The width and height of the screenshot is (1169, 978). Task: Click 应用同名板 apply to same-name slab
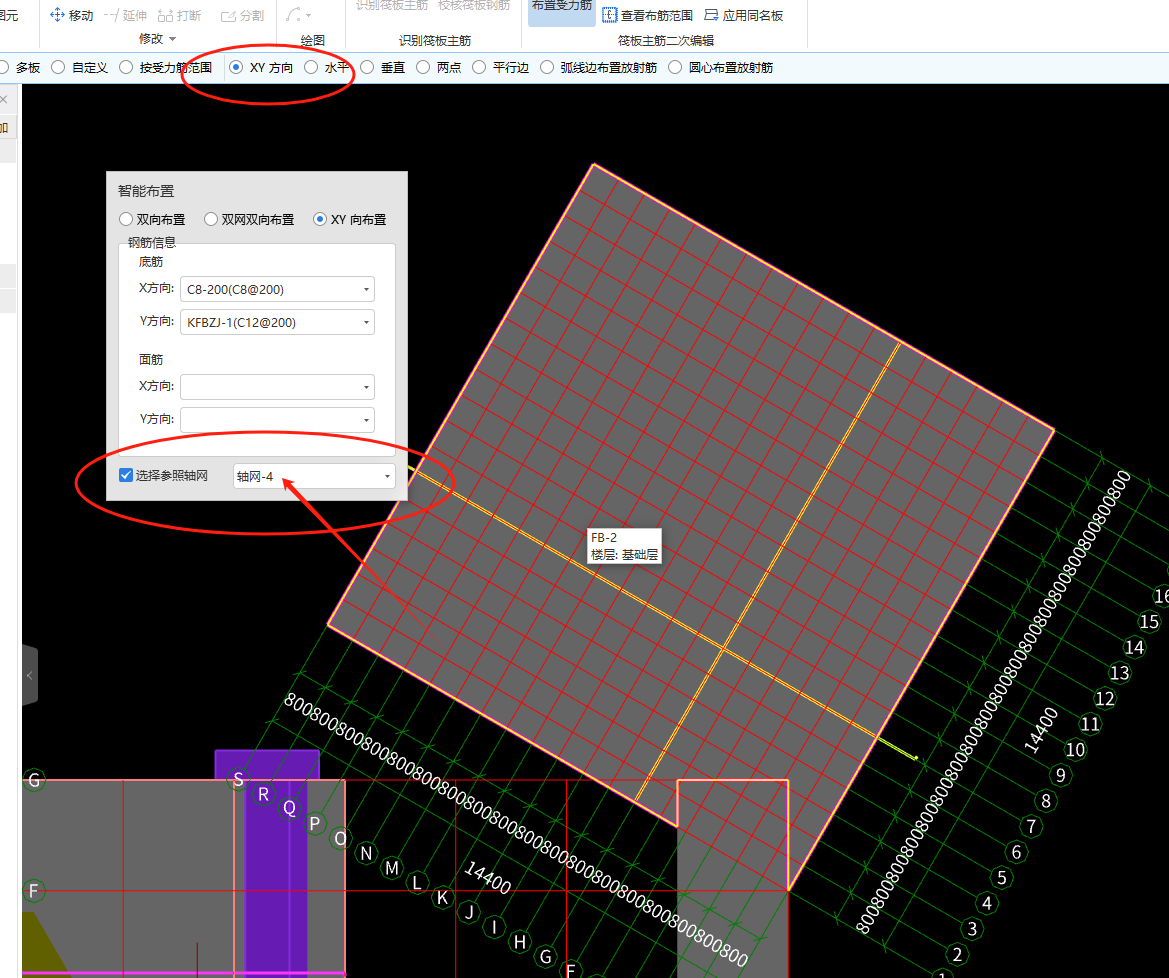[743, 15]
